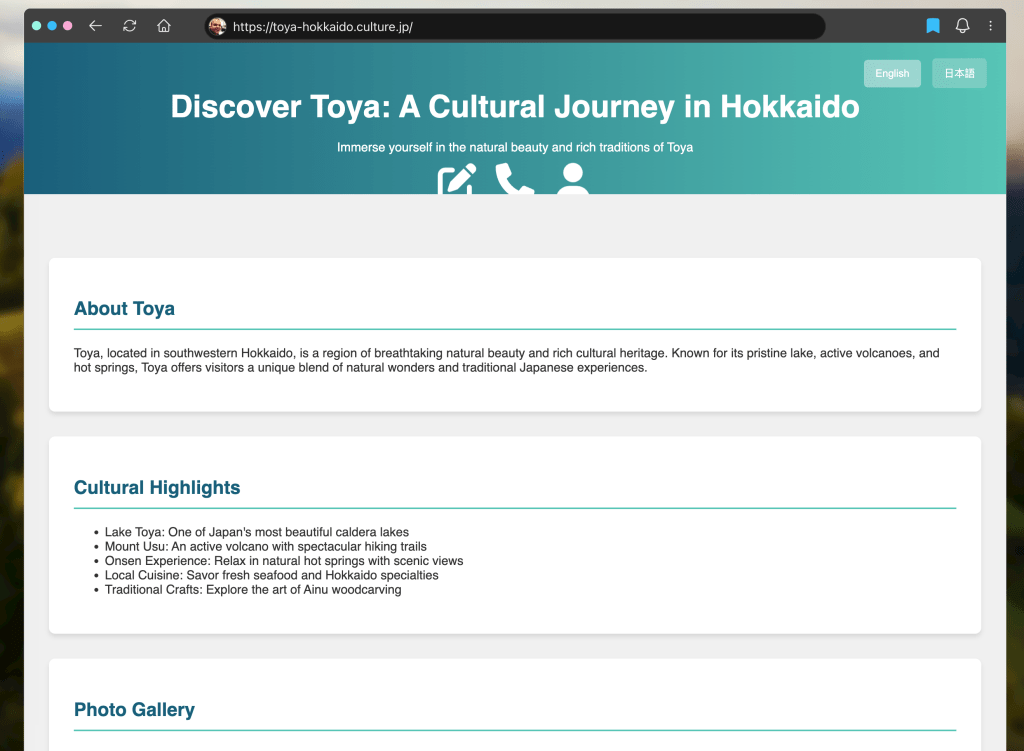Click the Photo Gallery heading
Viewport: 1024px width, 751px height.
(134, 710)
